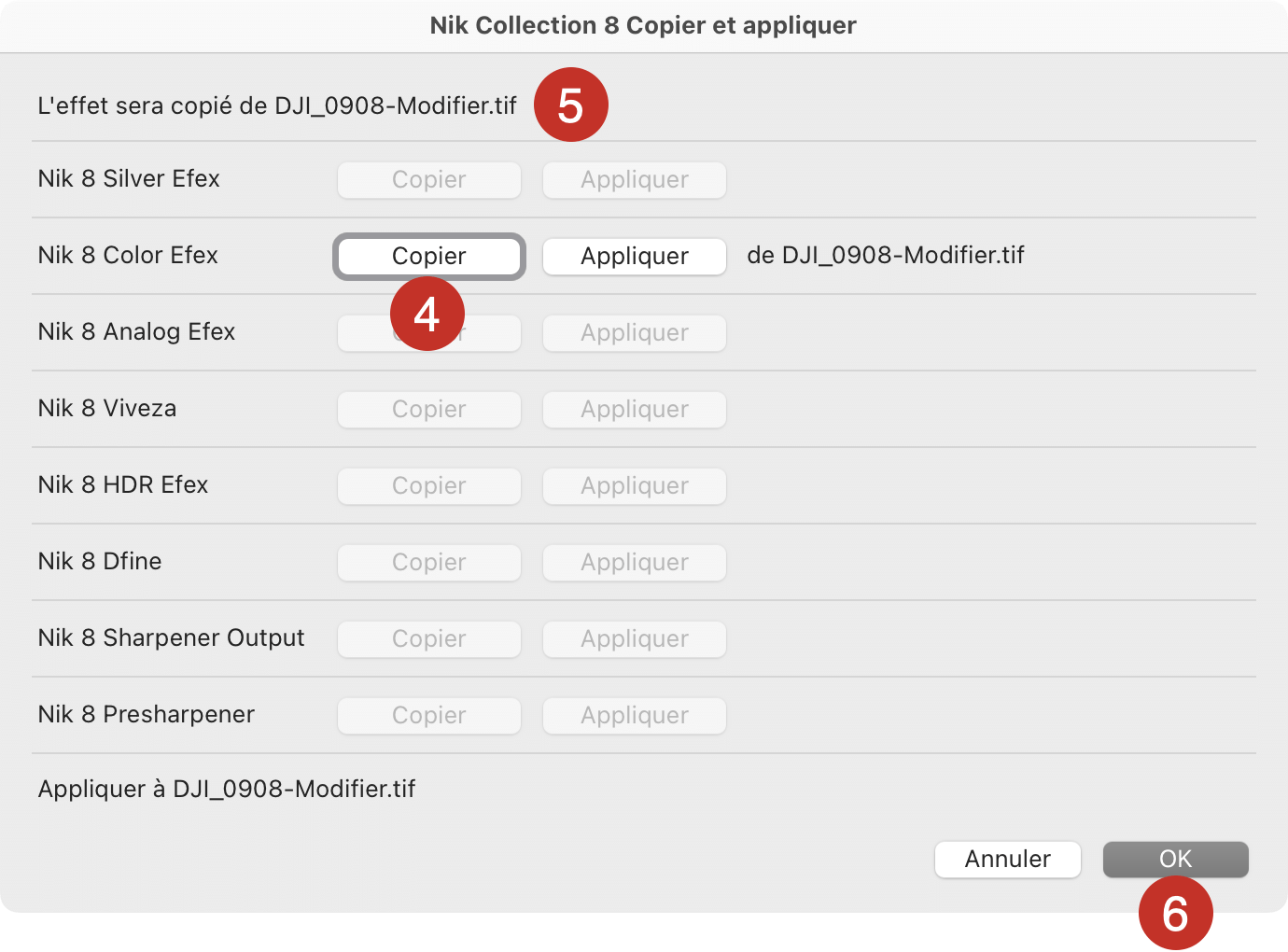Click Appliquer in the Nik 8 Dfine row
Screen dimensions: 1288x952
coord(635,563)
